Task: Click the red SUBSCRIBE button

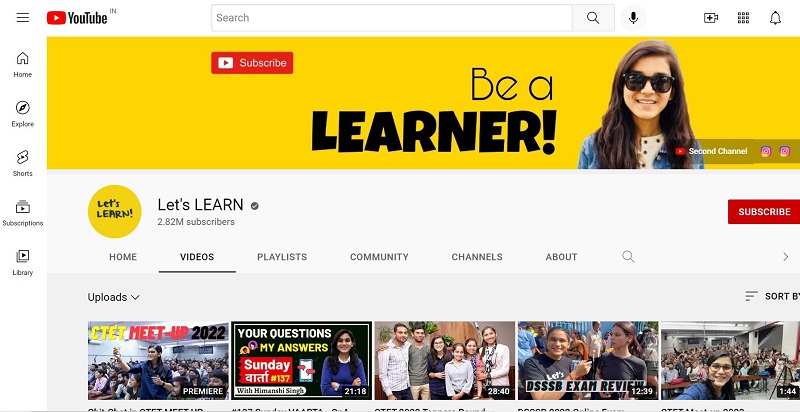Action: [x=764, y=212]
